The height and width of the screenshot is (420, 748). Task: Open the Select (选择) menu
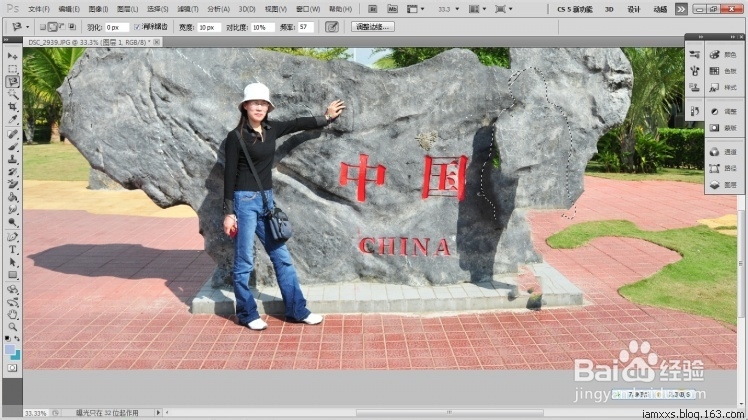[157, 9]
